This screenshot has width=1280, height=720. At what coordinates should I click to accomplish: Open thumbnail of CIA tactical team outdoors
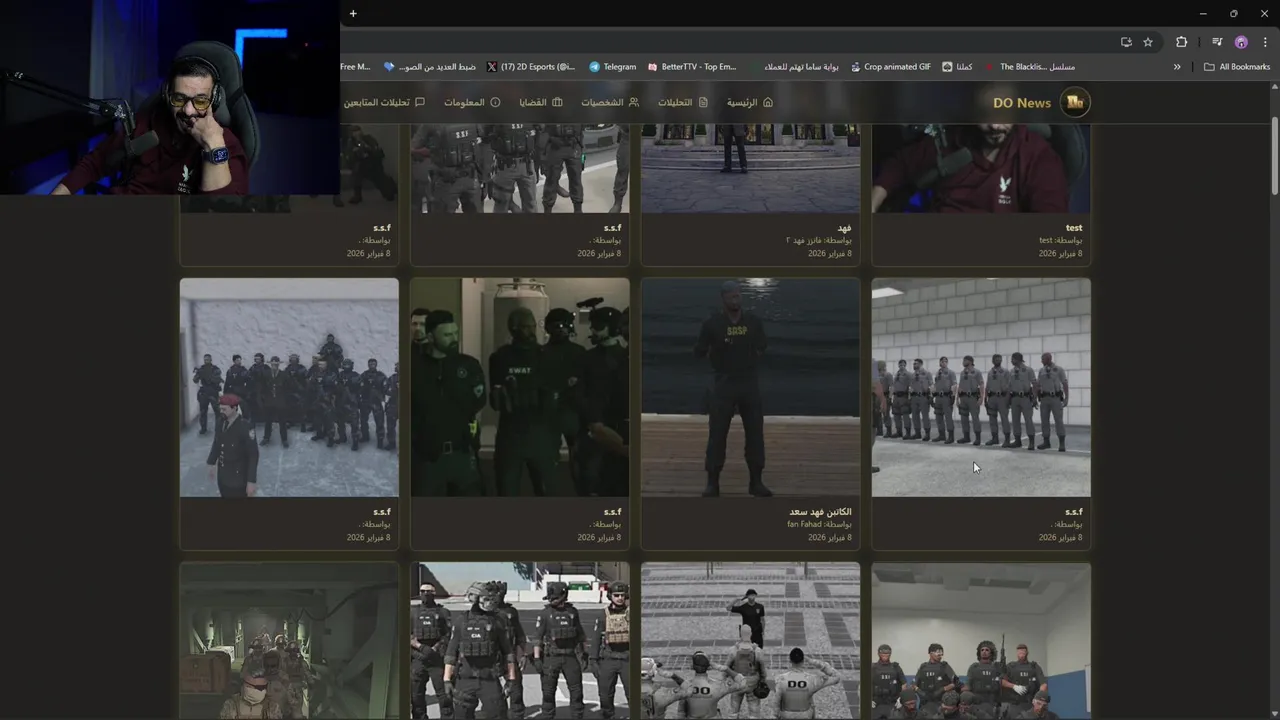pos(520,640)
